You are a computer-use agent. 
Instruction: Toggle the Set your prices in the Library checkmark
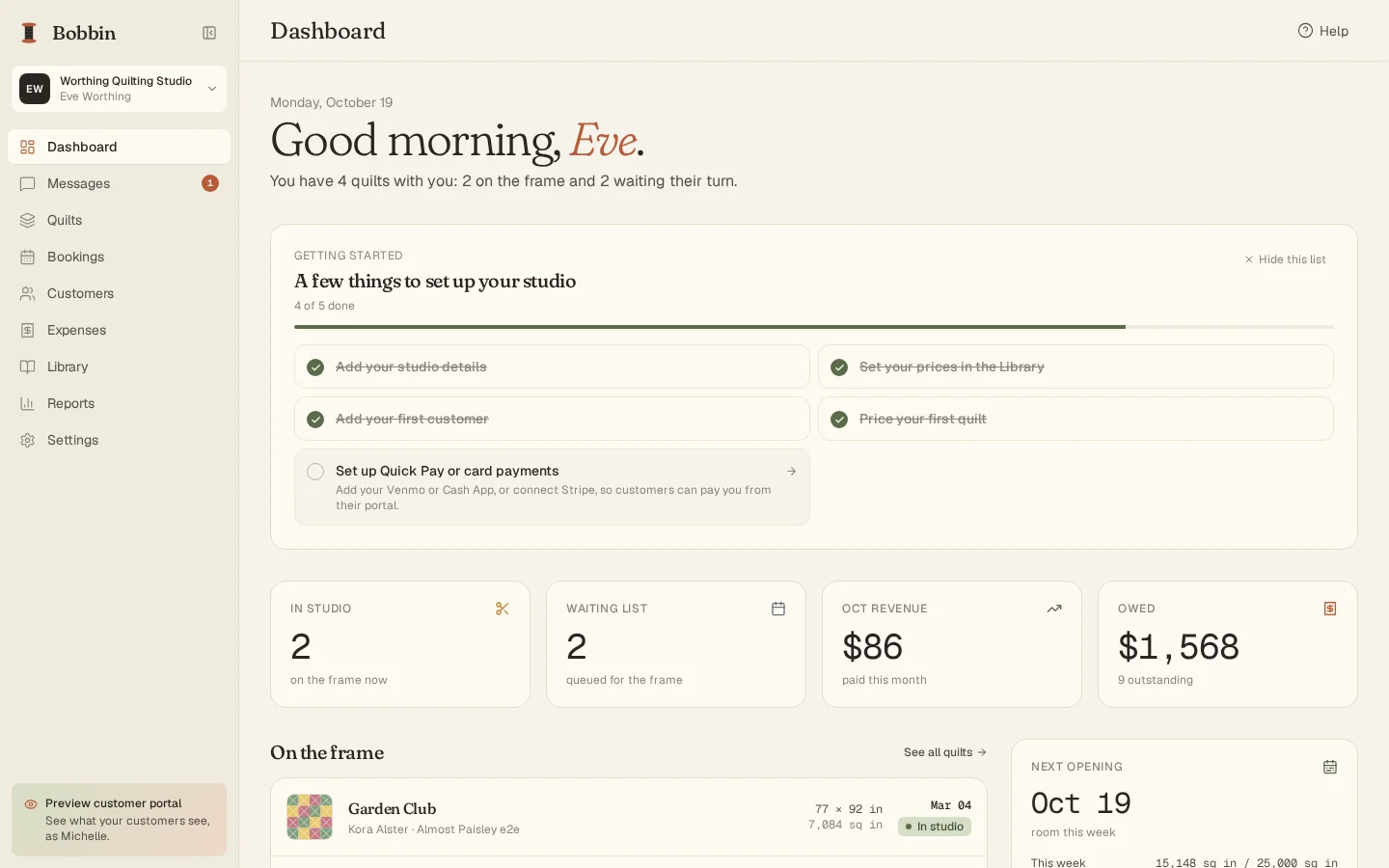pos(839,367)
